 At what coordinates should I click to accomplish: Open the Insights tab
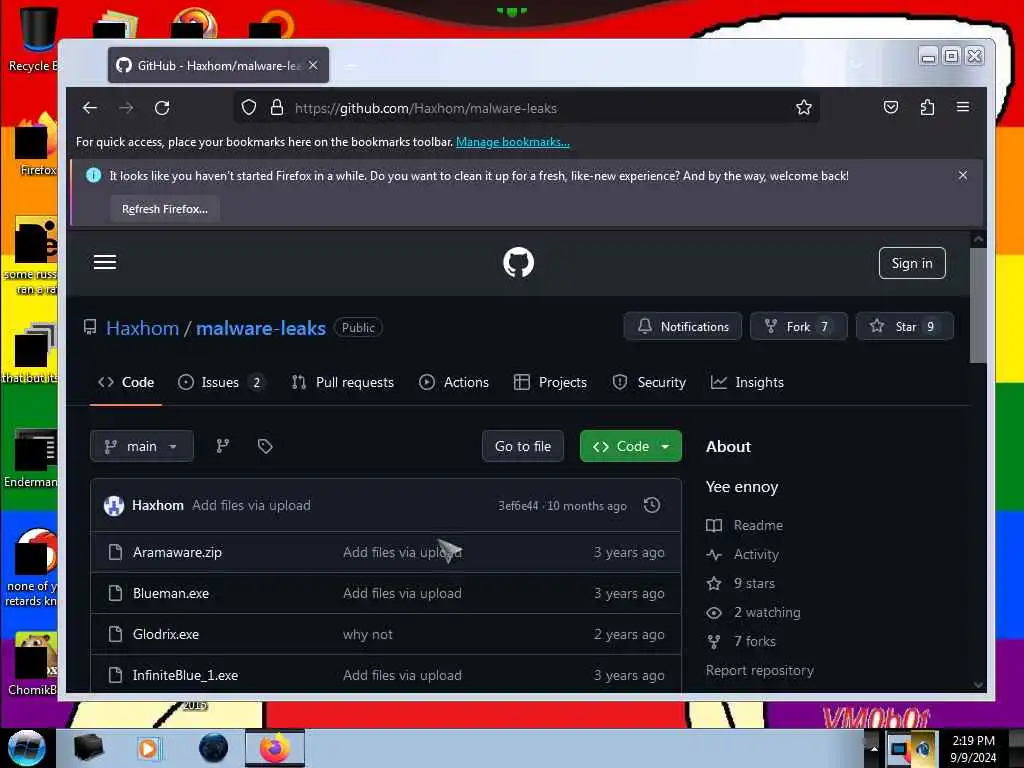pos(747,383)
